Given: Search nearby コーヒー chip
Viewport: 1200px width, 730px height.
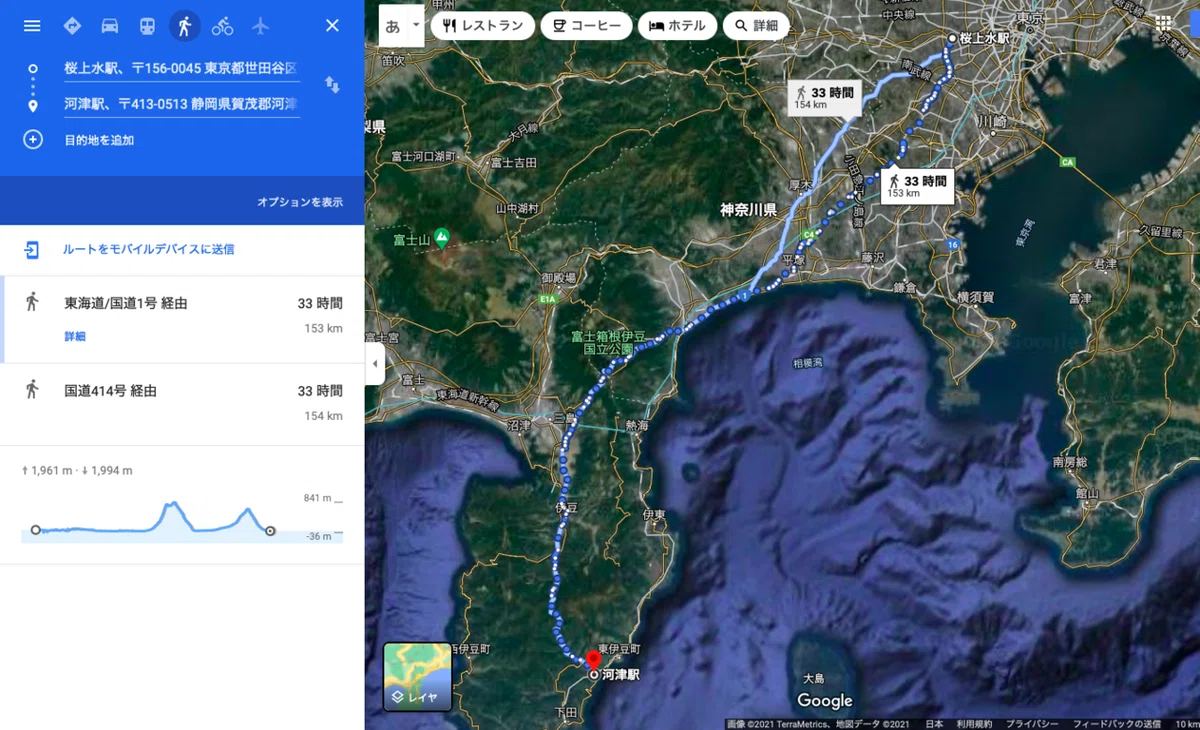Looking at the screenshot, I should point(586,26).
